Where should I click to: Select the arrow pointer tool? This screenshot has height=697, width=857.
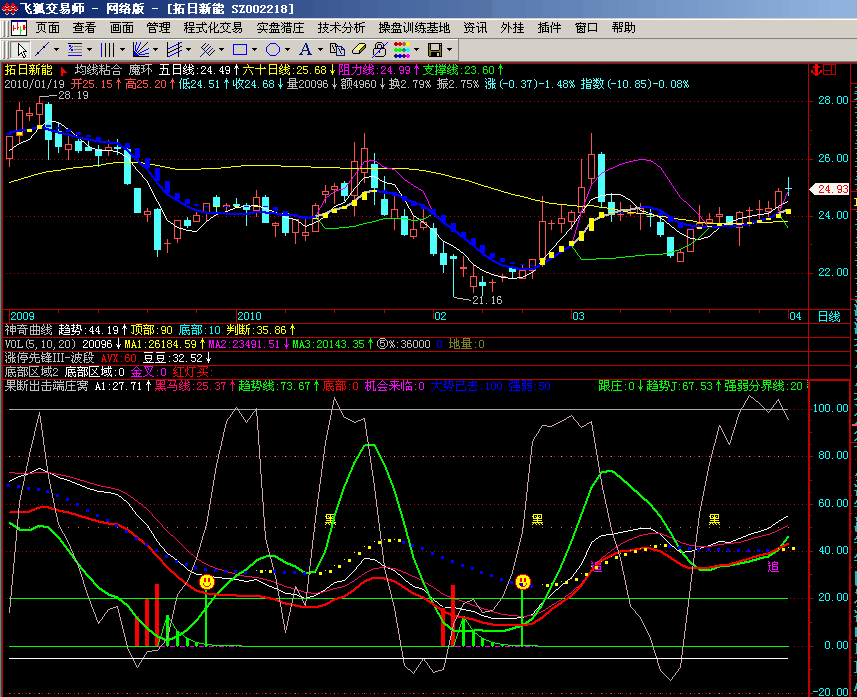[21, 50]
